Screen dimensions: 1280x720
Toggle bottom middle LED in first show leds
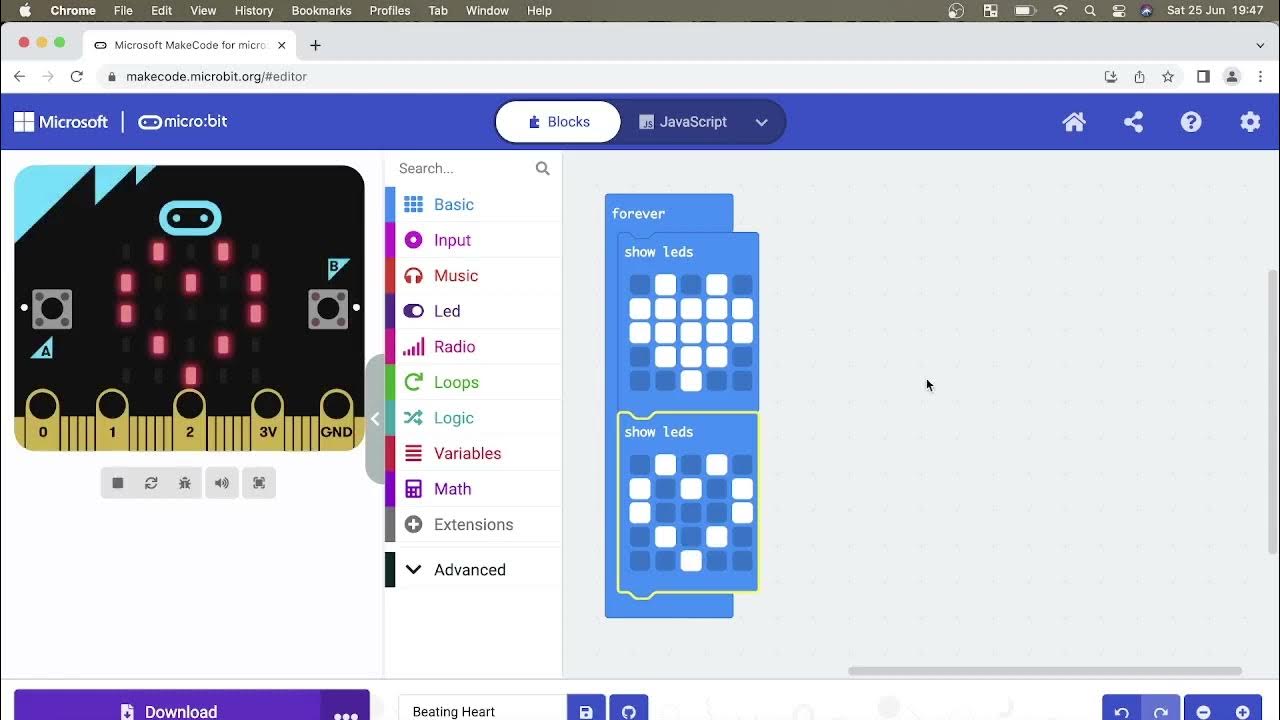691,381
